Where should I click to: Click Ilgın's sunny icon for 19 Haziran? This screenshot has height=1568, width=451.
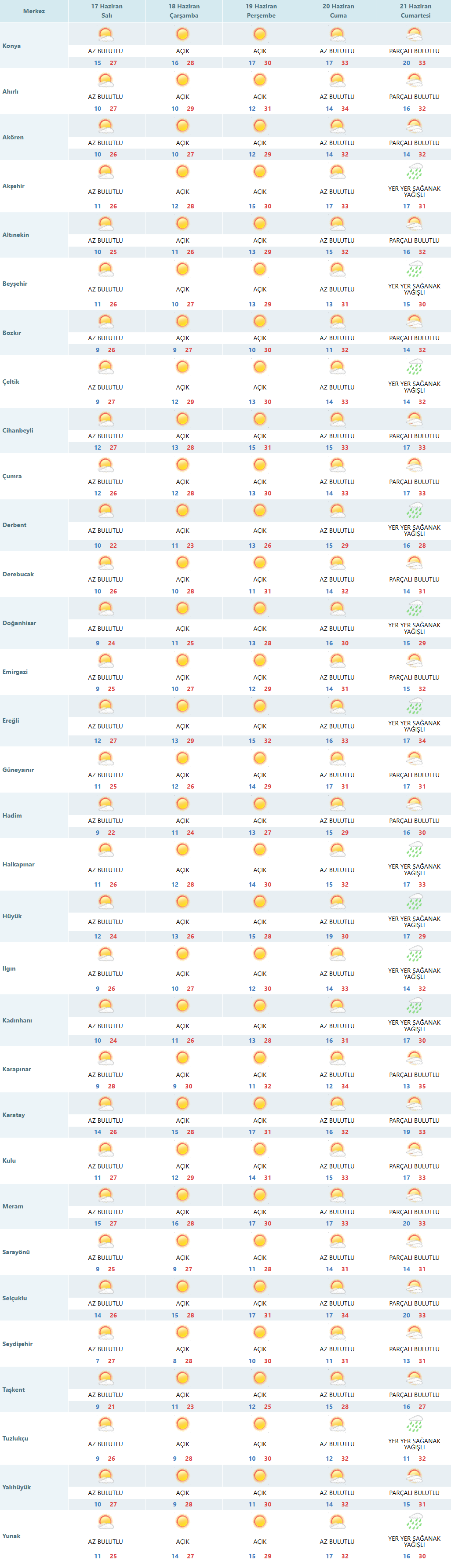coord(260,954)
